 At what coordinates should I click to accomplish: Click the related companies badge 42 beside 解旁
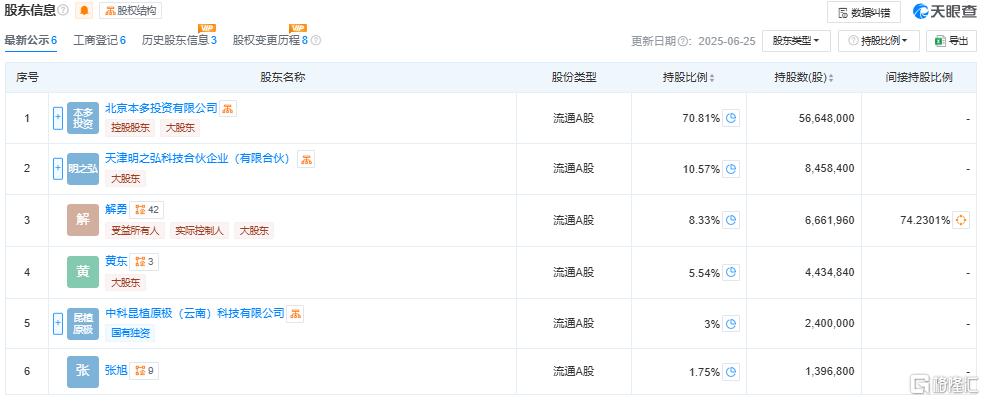147,210
